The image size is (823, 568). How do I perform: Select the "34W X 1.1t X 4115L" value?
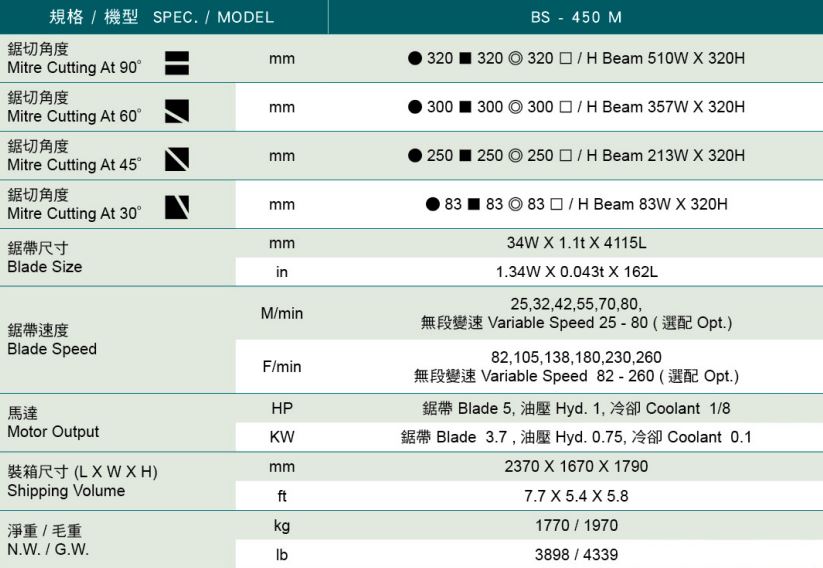pyautogui.click(x=575, y=243)
